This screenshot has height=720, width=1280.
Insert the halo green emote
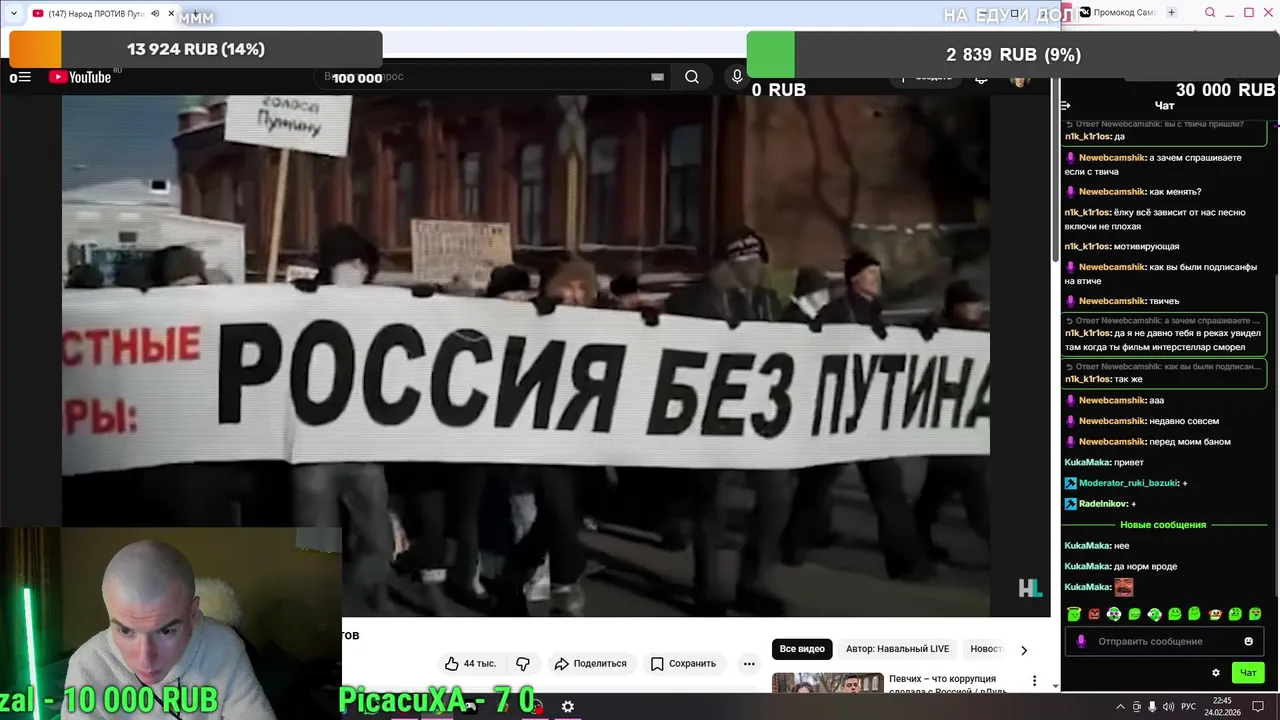[x=1074, y=614]
